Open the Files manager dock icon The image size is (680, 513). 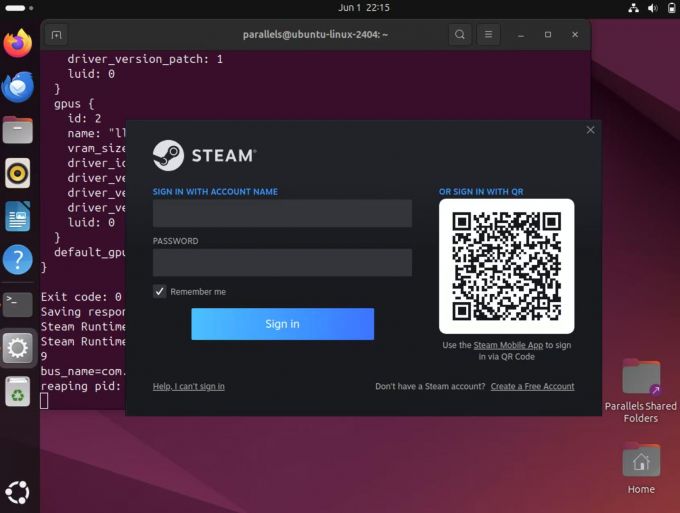[18, 130]
